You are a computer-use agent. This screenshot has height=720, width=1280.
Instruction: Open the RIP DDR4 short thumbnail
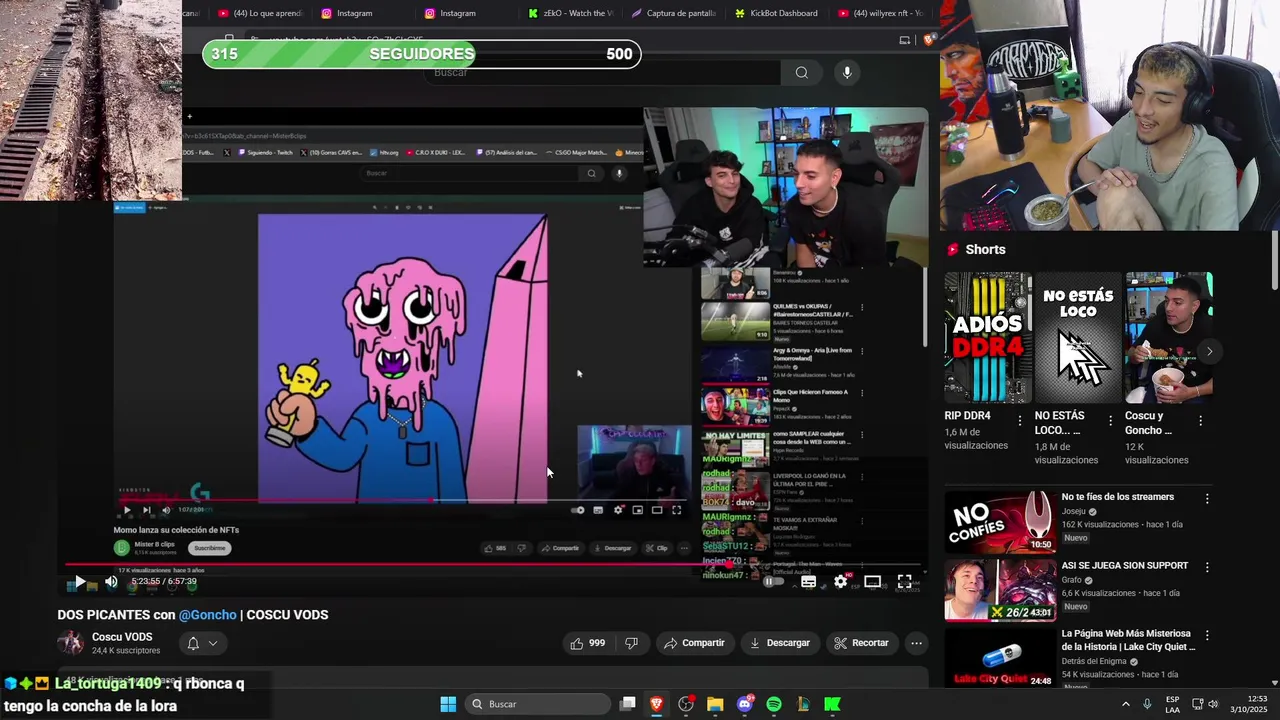(988, 337)
